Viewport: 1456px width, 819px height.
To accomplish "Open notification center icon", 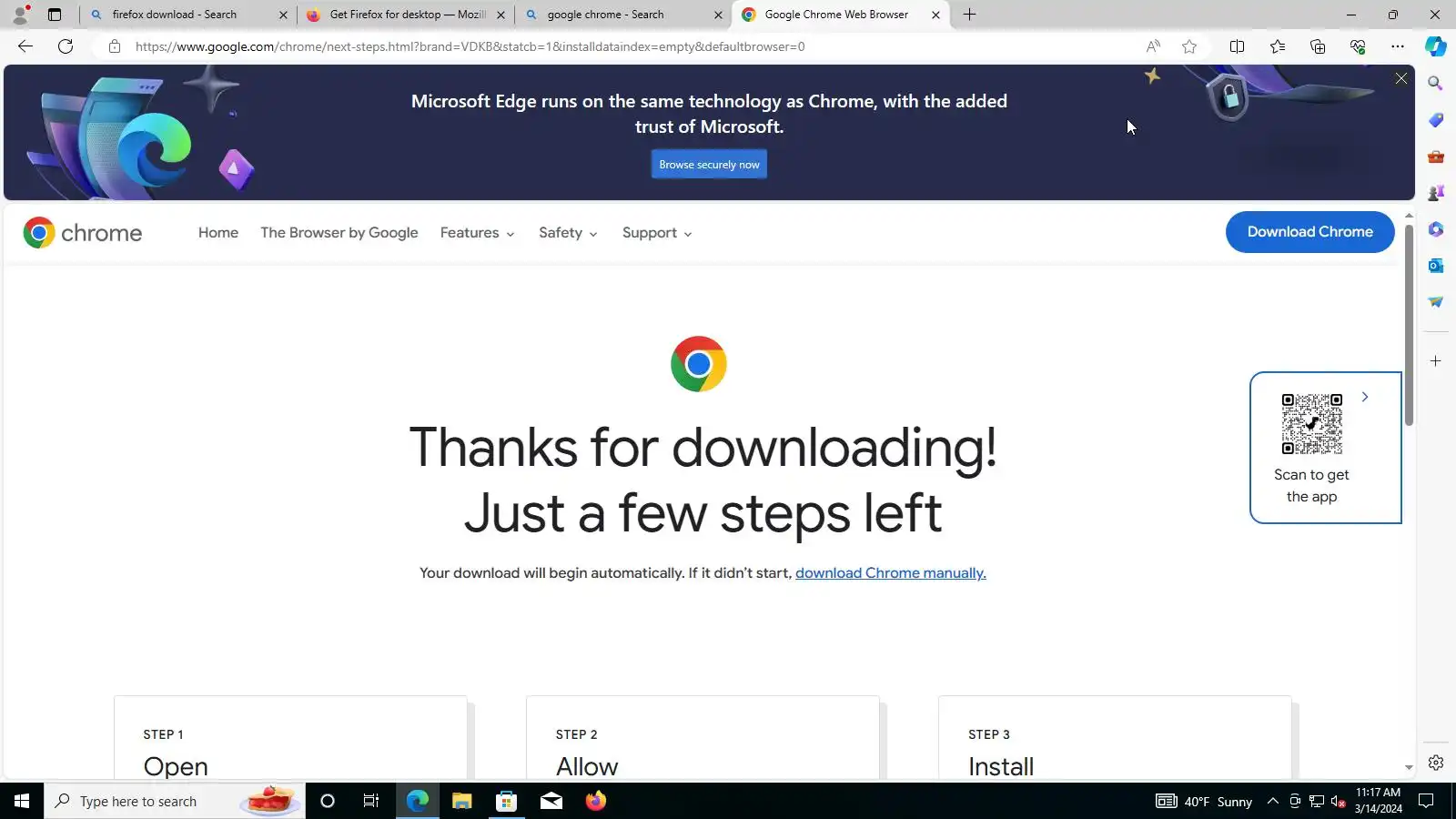I will click(1427, 801).
